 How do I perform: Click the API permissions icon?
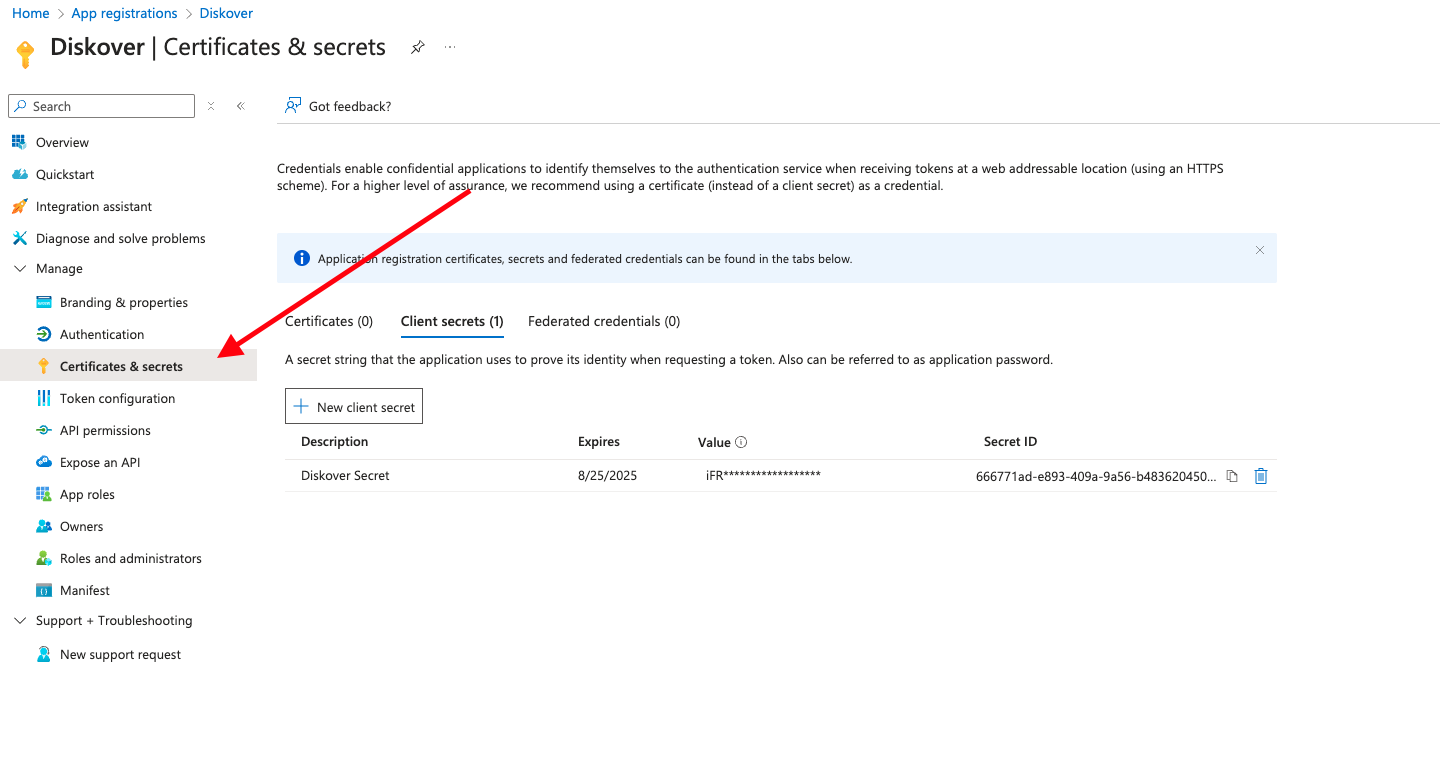43,430
